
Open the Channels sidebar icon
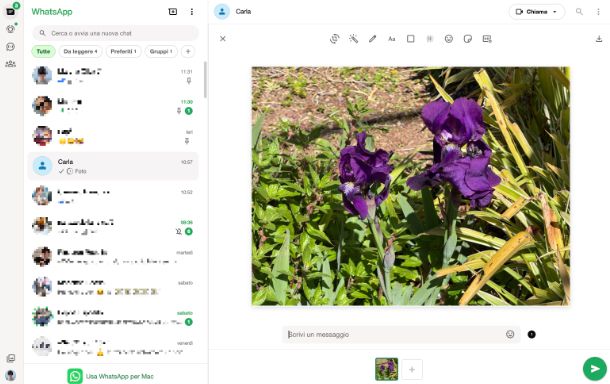tap(11, 47)
